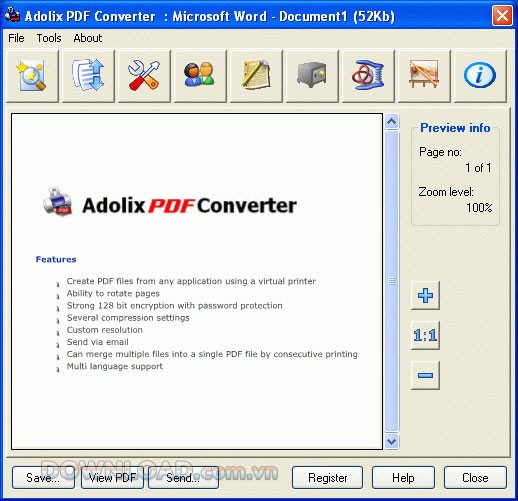Click the '100%' zoom level value
This screenshot has width=518, height=501.
479,208
